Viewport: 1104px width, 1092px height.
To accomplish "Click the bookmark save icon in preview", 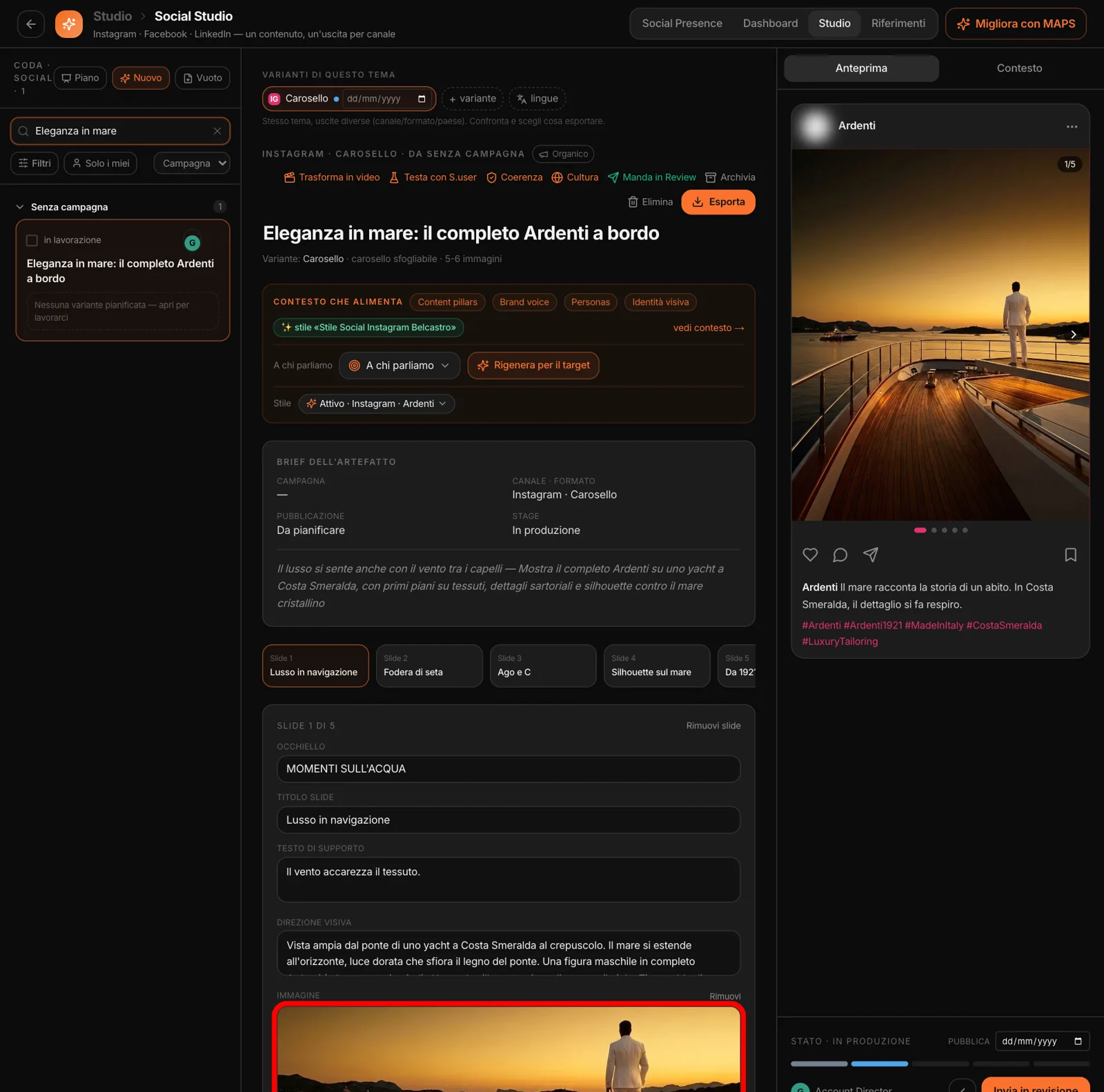I will pos(1070,555).
